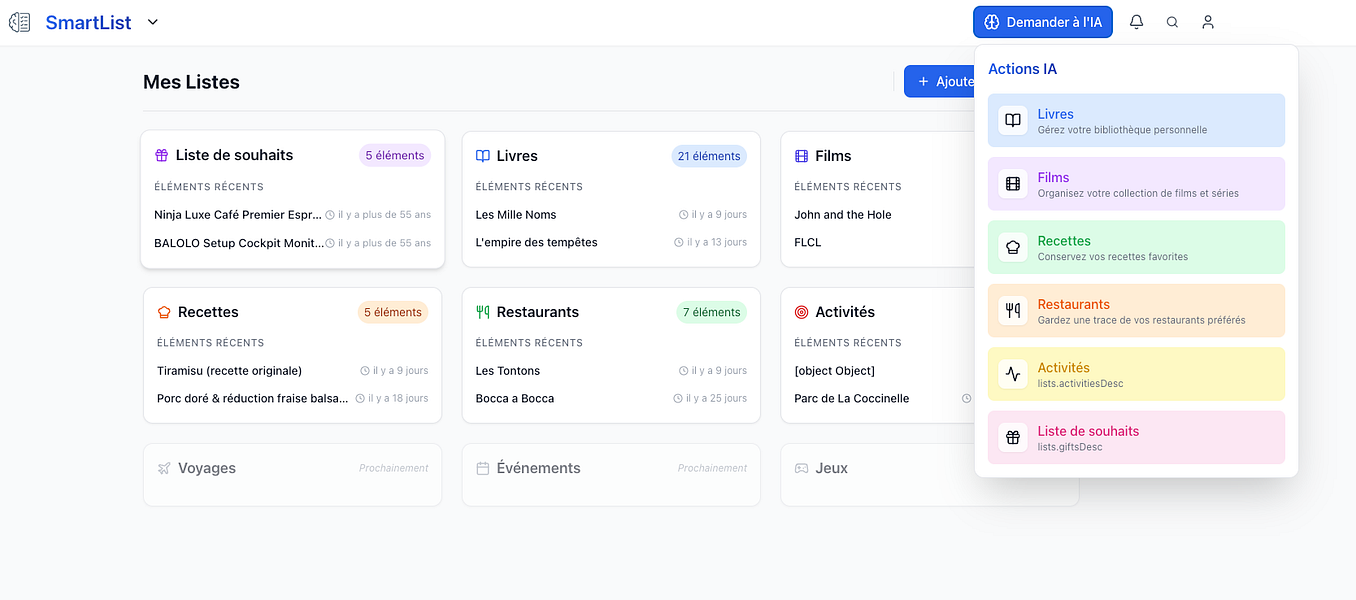
Task: Click the calendar icon on Événements card
Action: click(481, 467)
